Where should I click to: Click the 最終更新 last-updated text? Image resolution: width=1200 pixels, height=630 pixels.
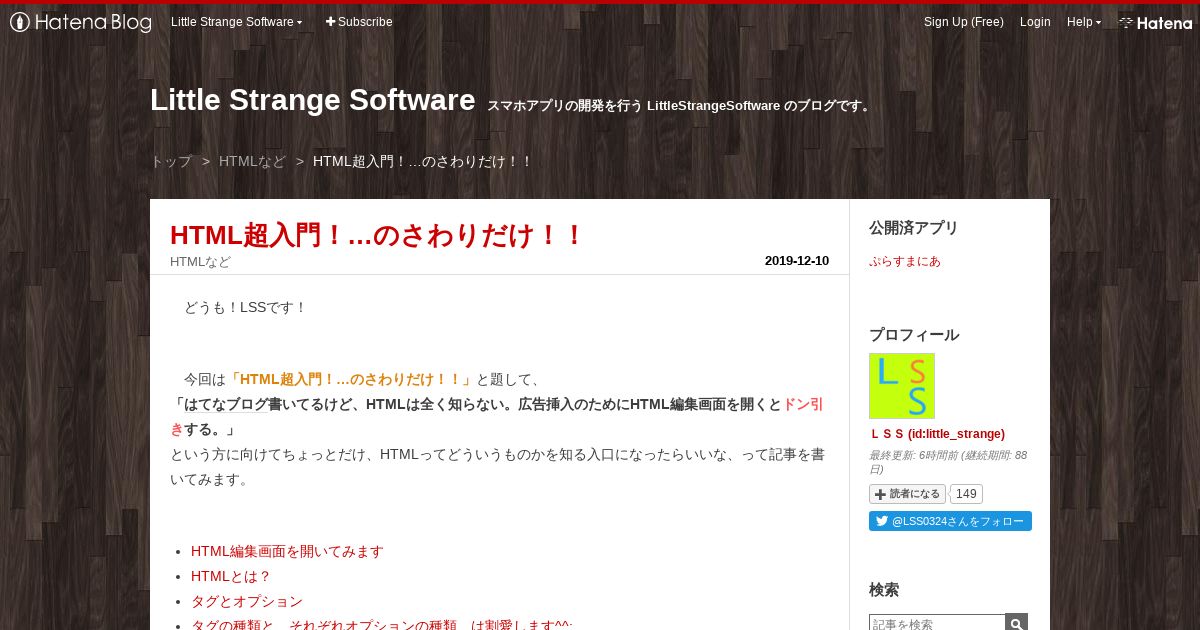pyautogui.click(x=950, y=462)
